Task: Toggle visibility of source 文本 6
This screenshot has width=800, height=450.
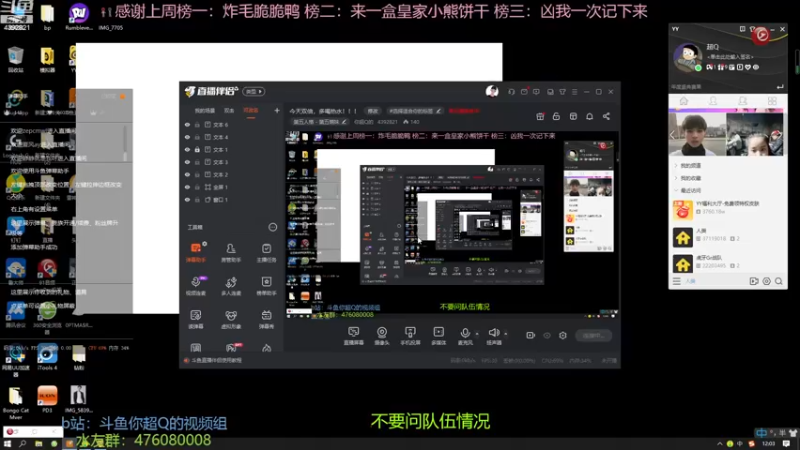Action: pos(187,124)
